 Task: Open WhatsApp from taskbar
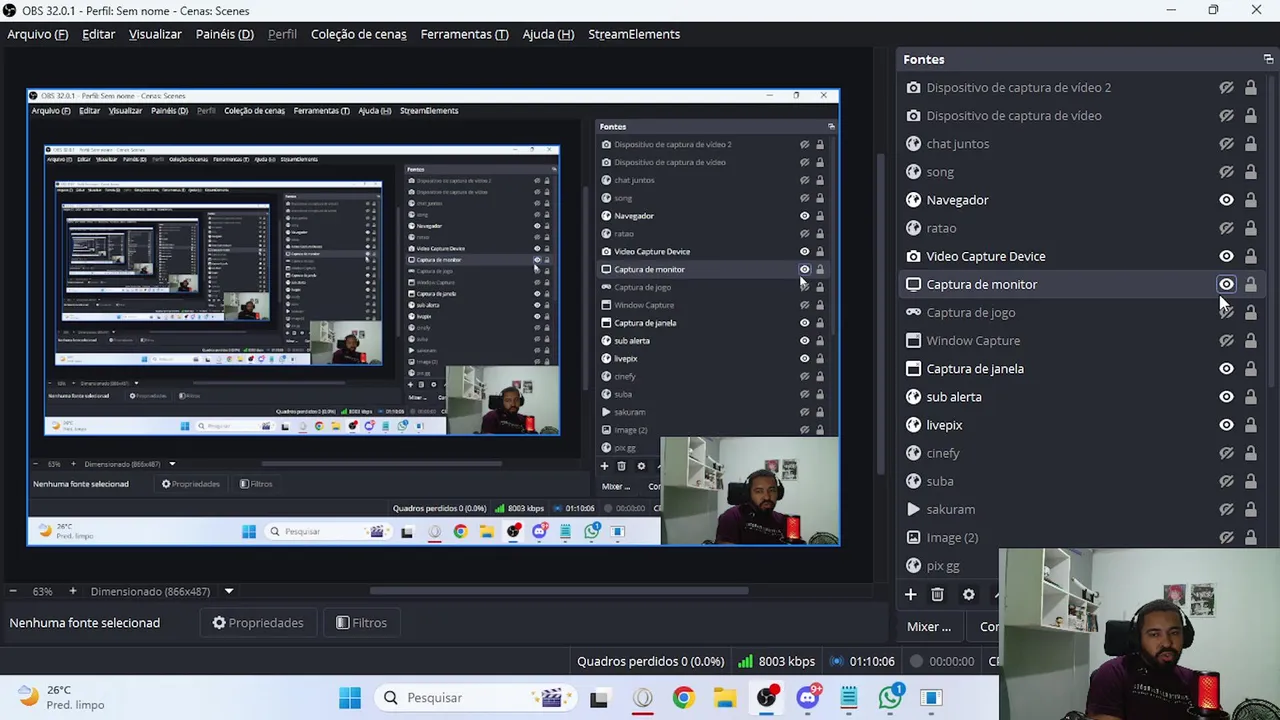(x=891, y=698)
